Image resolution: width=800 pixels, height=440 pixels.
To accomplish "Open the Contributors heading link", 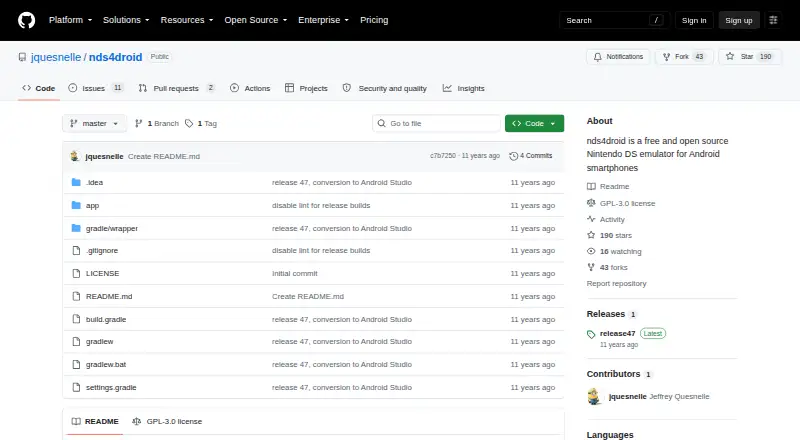I will [x=619, y=374].
